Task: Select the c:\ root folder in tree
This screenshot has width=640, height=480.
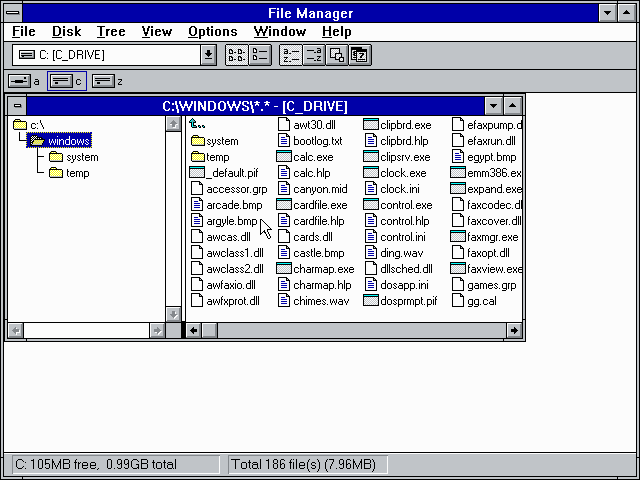Action: click(x=29, y=124)
